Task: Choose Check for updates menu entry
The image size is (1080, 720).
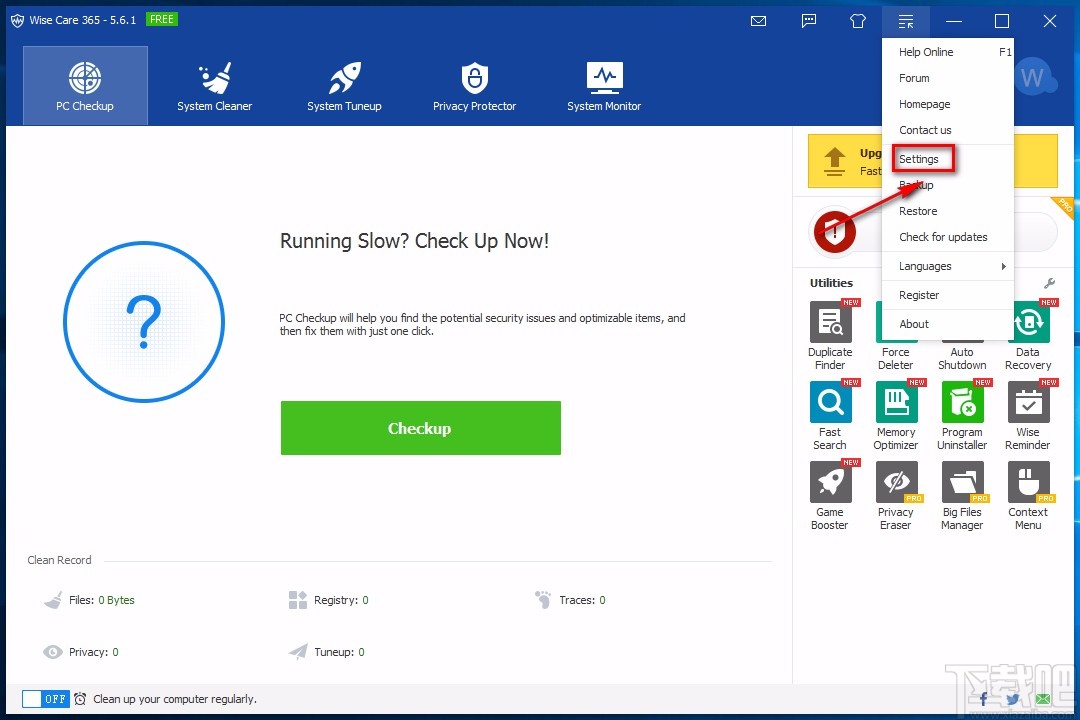Action: 943,237
